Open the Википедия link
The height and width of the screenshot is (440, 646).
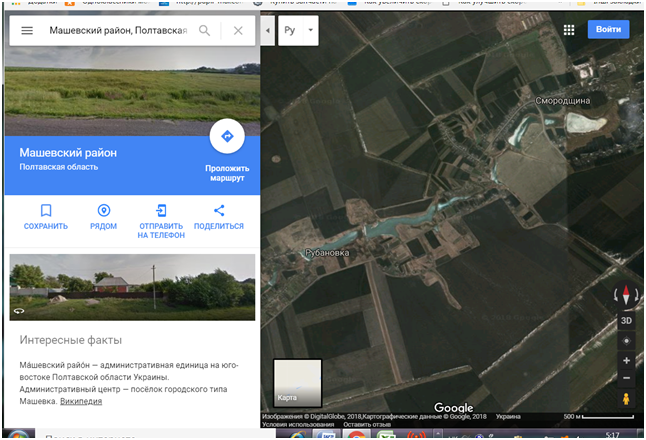point(81,401)
